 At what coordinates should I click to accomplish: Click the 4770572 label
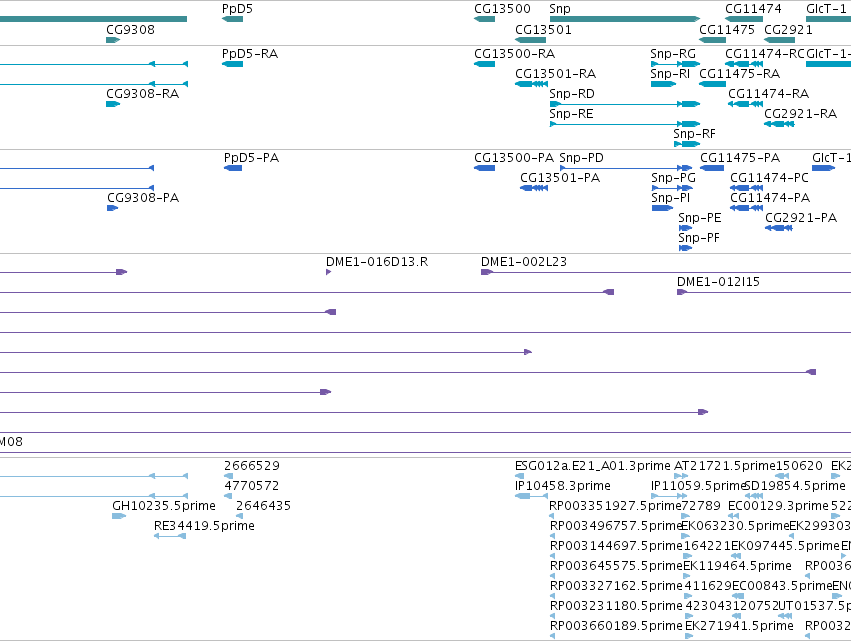point(252,486)
